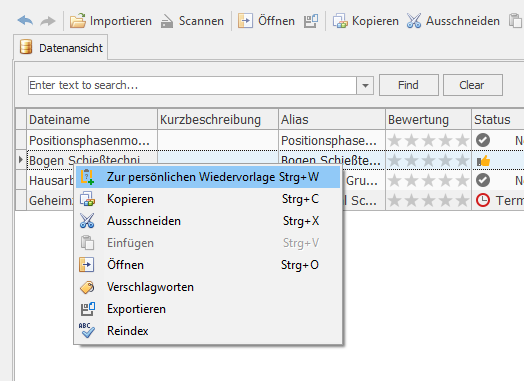Click the Importieren folder icon
524x381 pixels.
click(78, 21)
